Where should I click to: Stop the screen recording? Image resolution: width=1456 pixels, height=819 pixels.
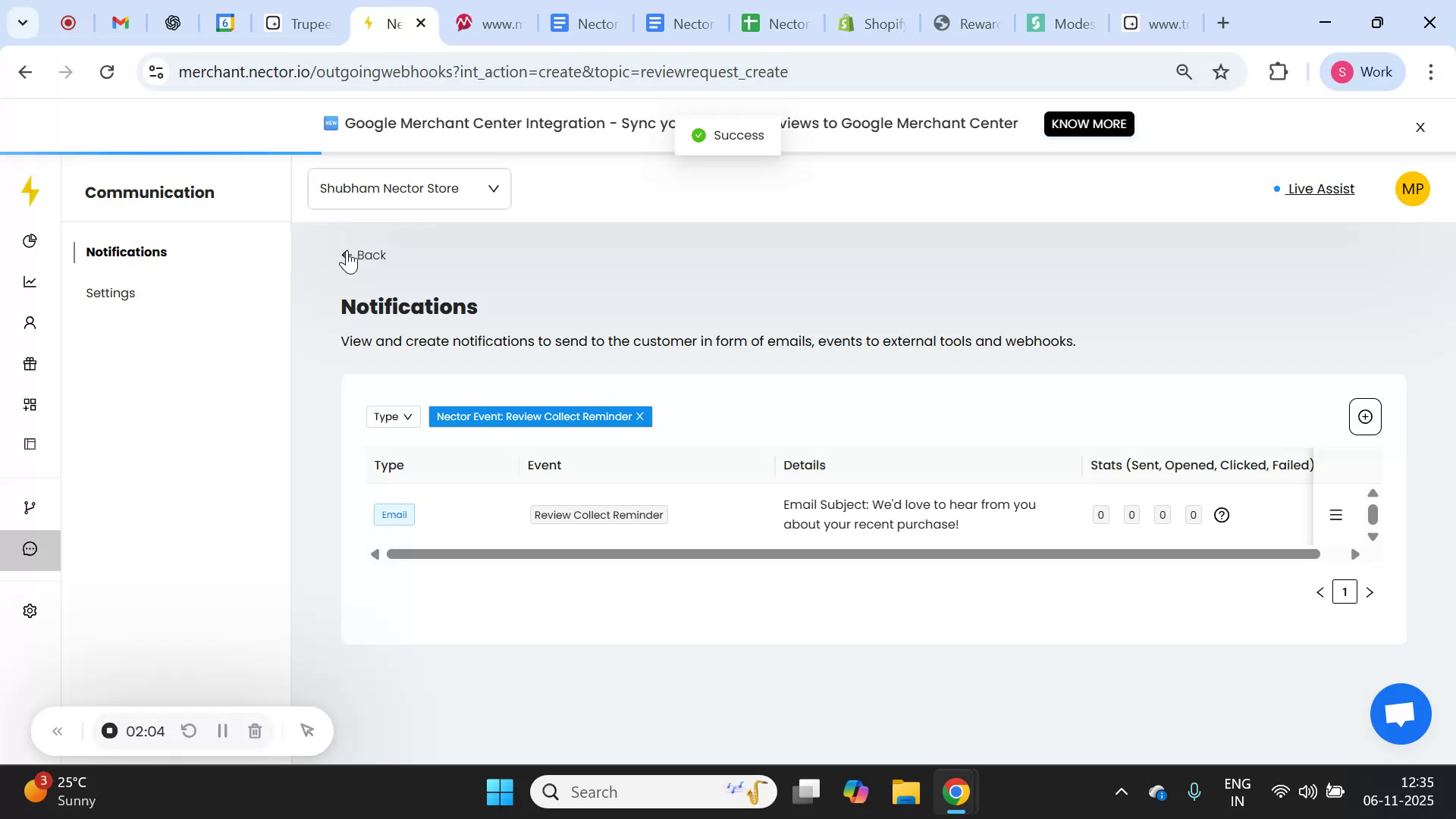click(x=109, y=731)
